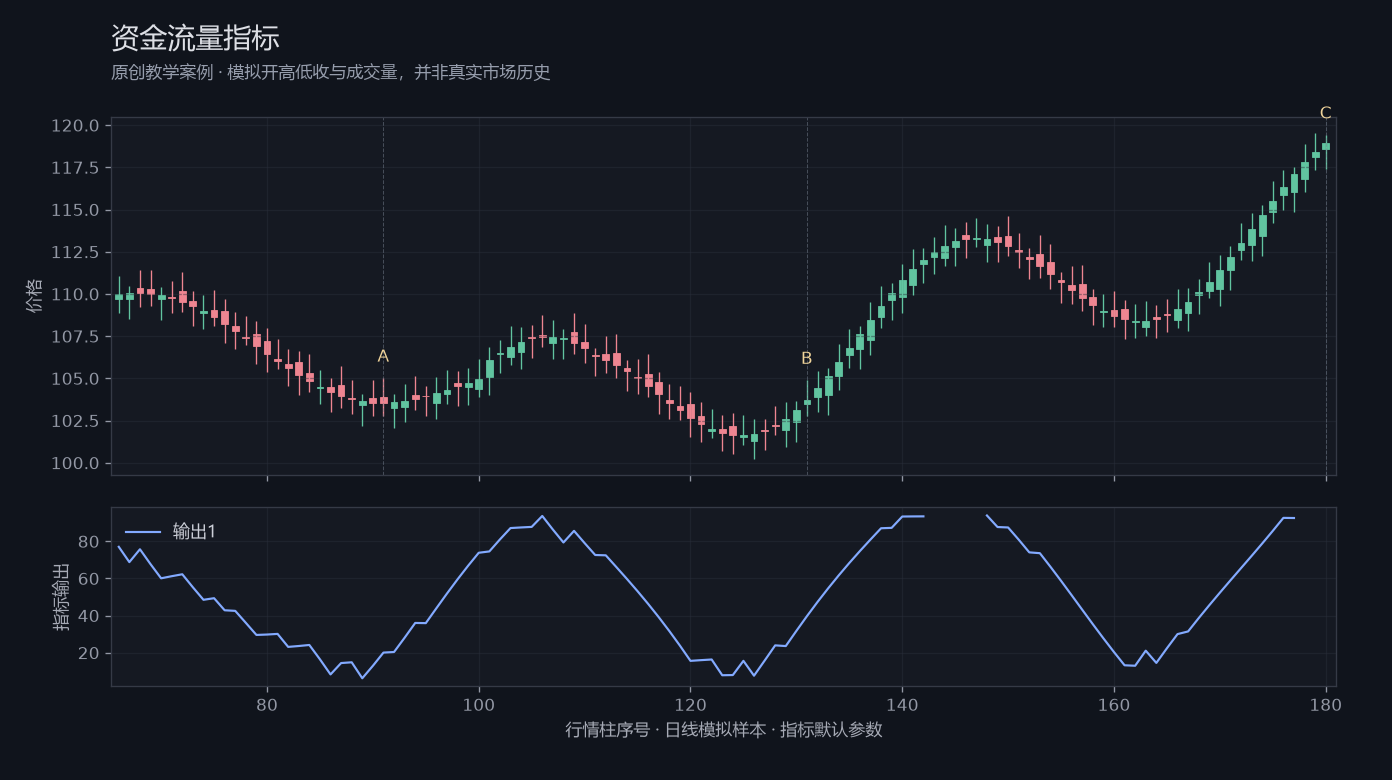Click price axis tick 110.0

(75, 295)
